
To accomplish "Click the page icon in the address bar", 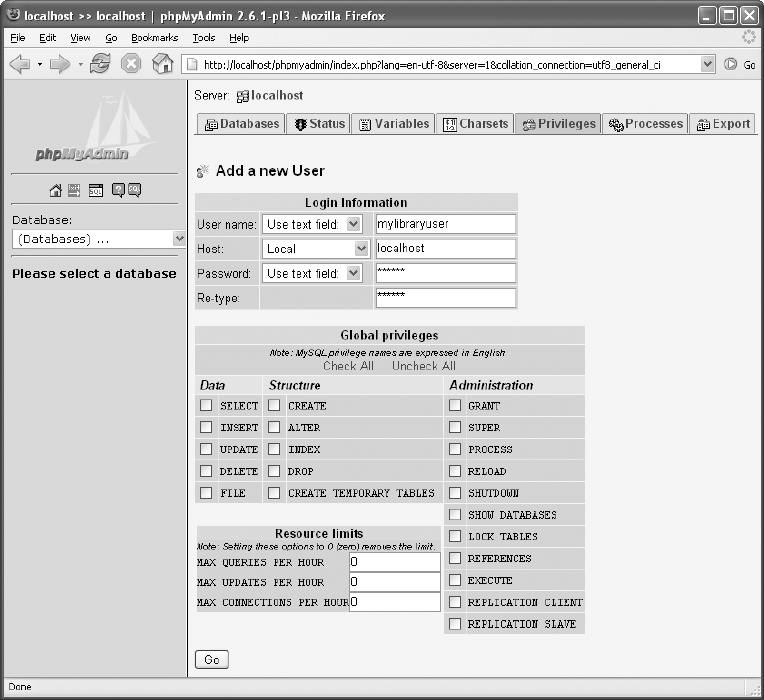I will click(x=193, y=64).
